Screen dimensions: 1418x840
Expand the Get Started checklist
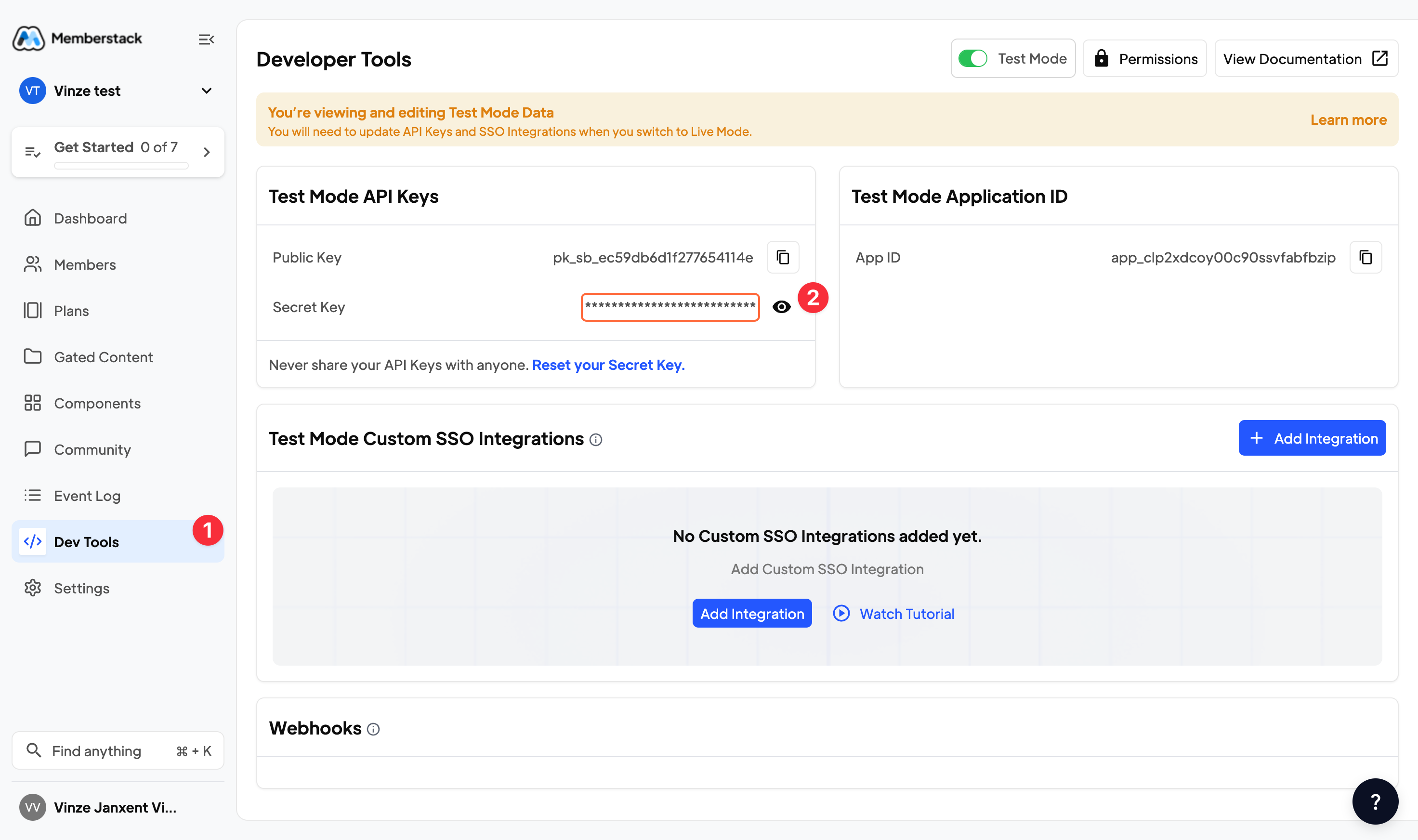point(207,152)
